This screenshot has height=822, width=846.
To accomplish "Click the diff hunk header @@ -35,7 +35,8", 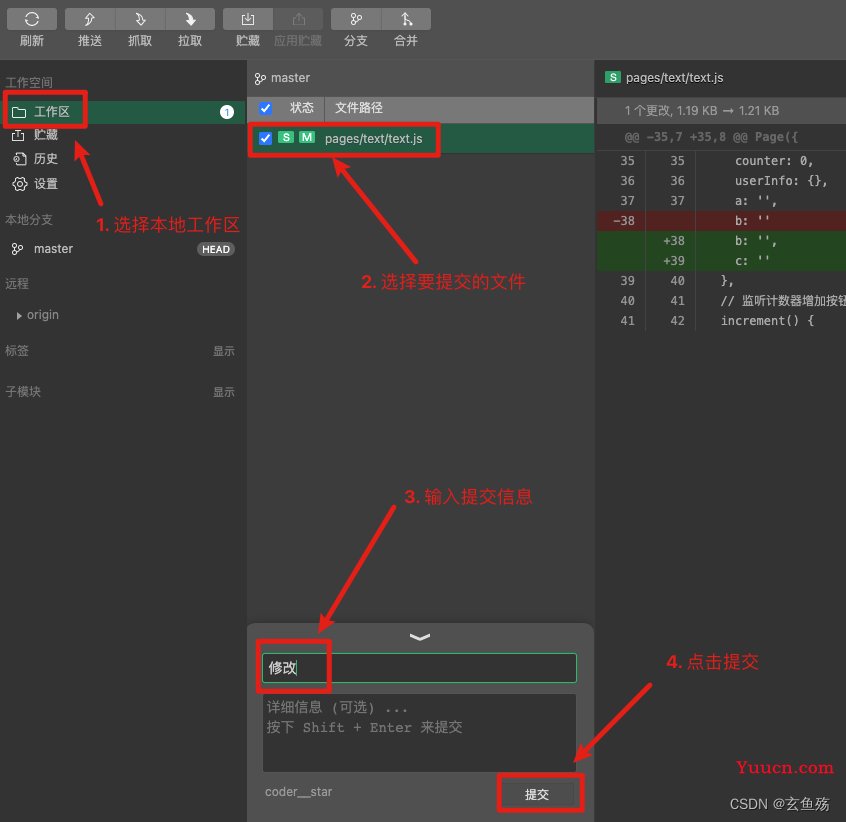I will point(711,137).
